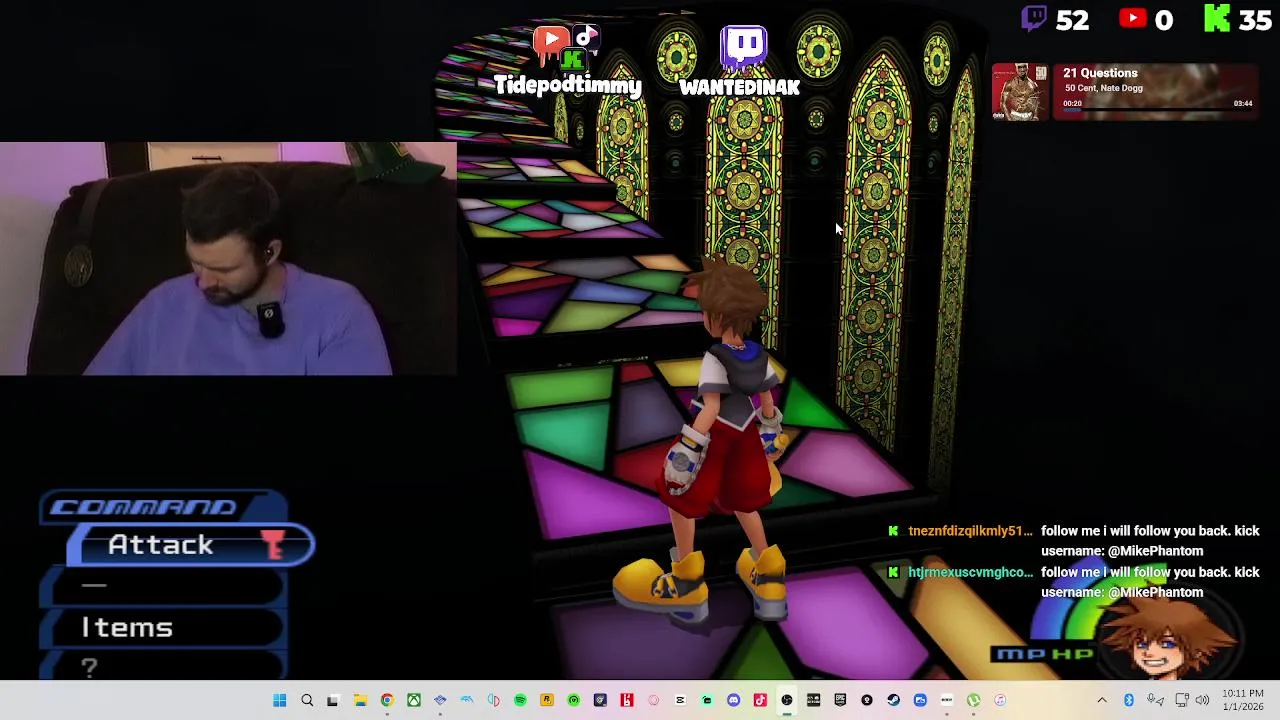Image resolution: width=1280 pixels, height=720 pixels.
Task: Click the YouTube logo above Tidepodtimmy
Action: click(x=550, y=42)
